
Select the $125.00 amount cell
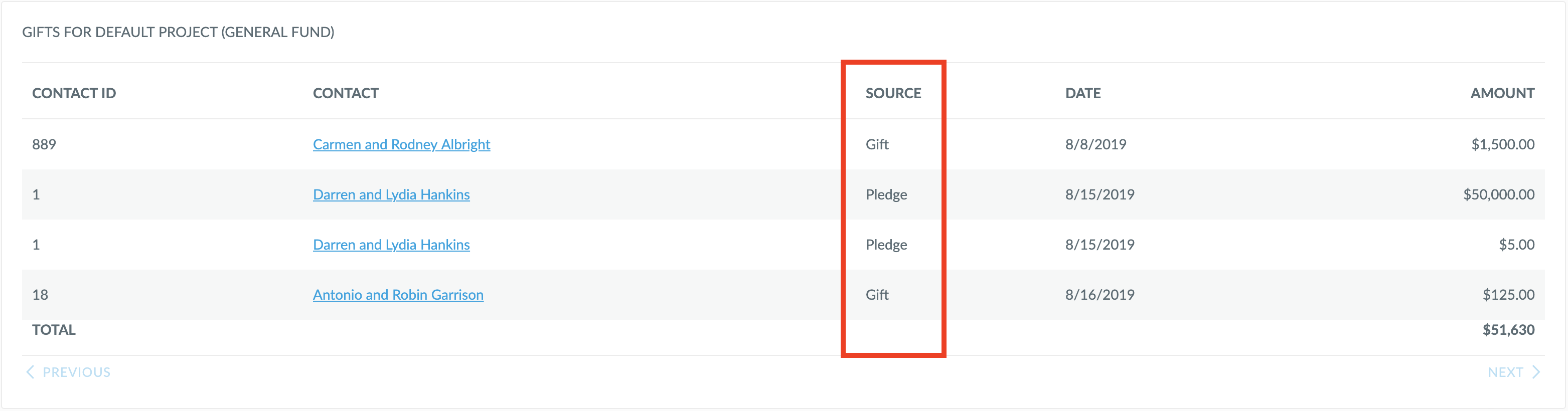[1508, 295]
